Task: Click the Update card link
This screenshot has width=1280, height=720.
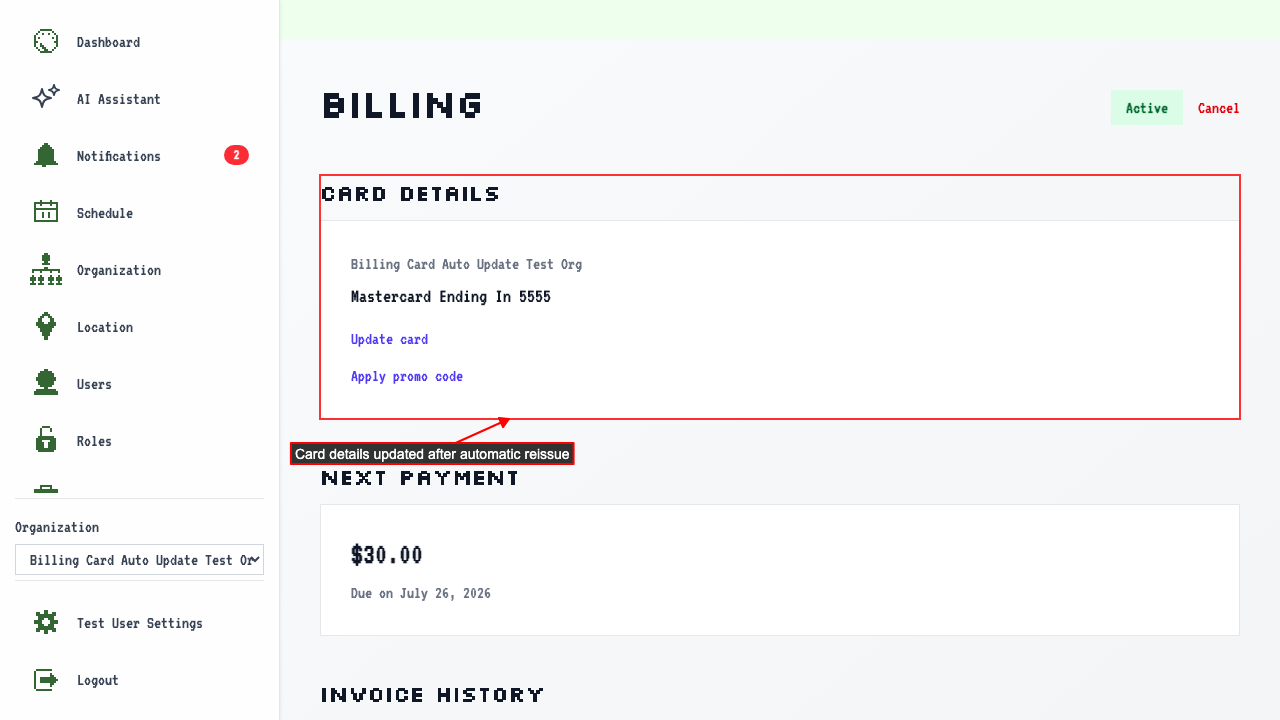Action: [x=389, y=340]
